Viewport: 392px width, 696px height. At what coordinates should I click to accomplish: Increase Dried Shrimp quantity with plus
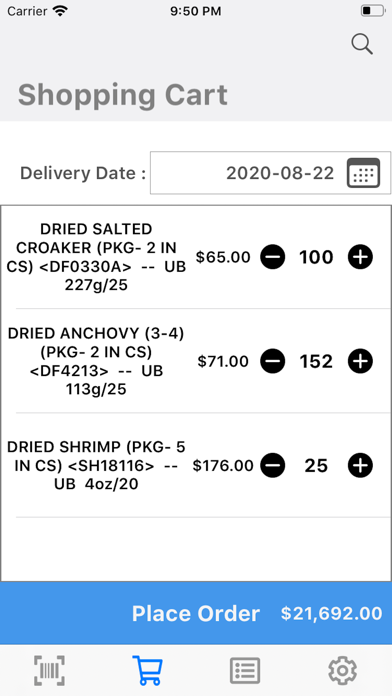[360, 466]
